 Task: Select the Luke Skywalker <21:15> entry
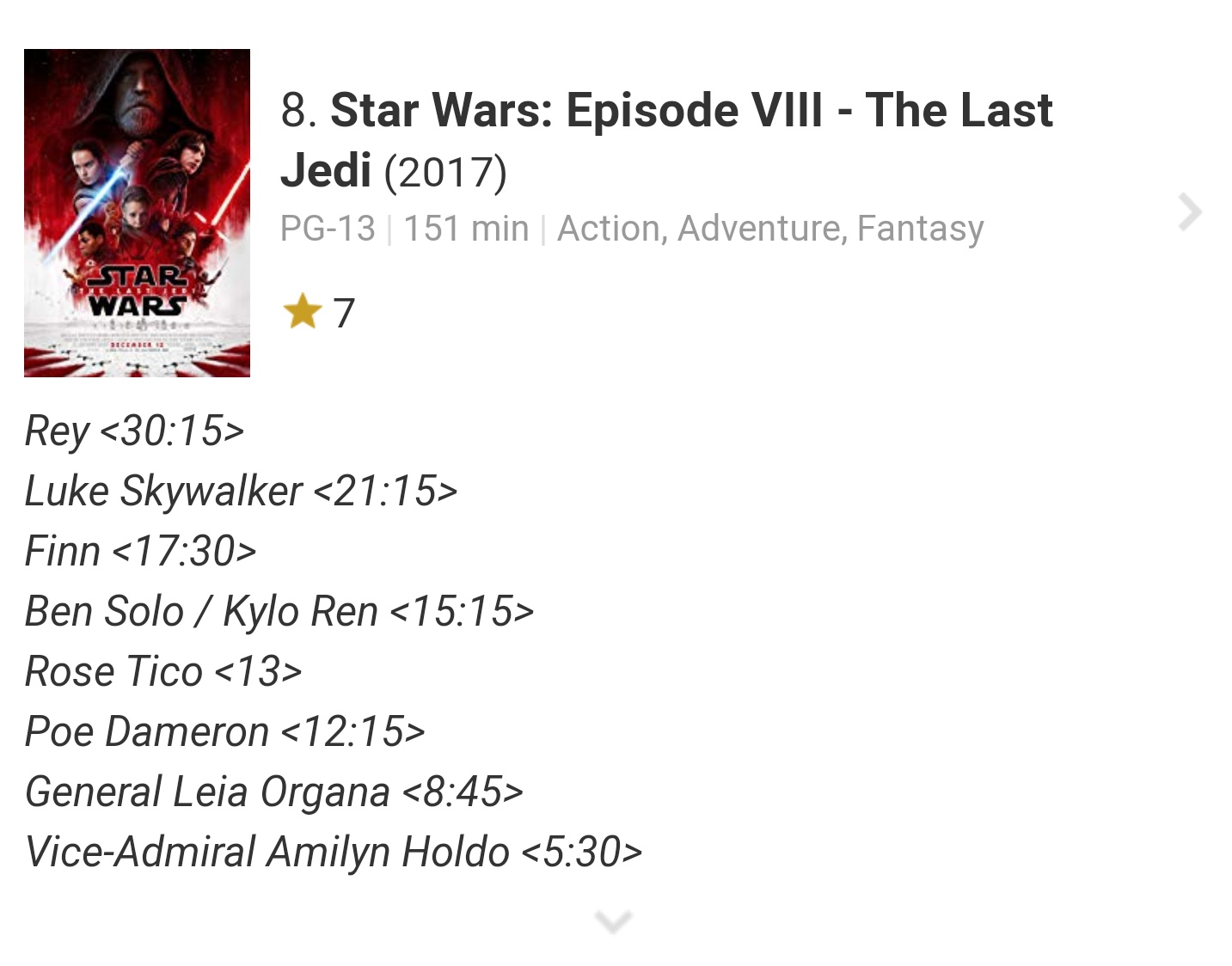241,492
